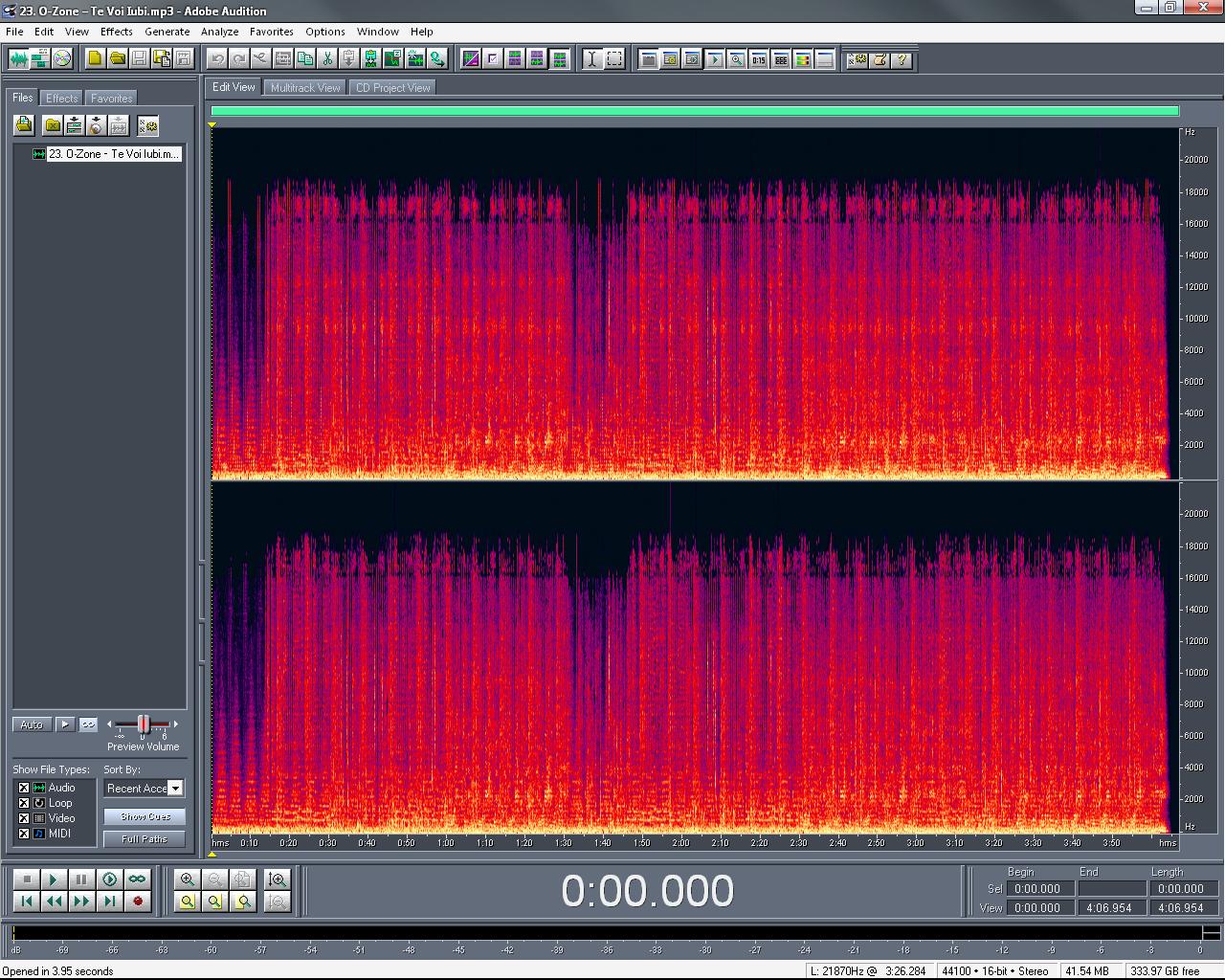The height and width of the screenshot is (980, 1225).
Task: Zoom in horizontally with magnifier button
Action: (188, 879)
